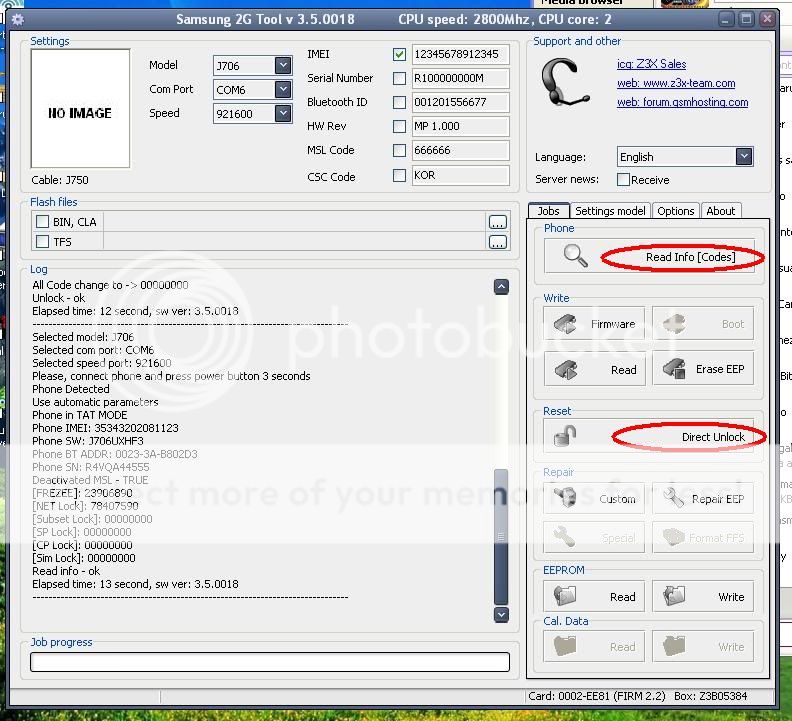792x721 pixels.
Task: Click the log scrollbar thumb
Action: (501, 537)
